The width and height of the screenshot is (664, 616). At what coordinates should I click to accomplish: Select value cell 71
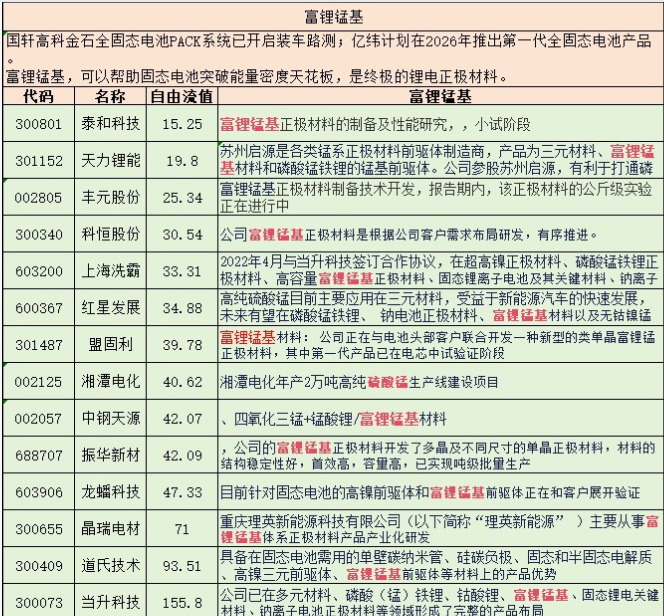point(182,529)
